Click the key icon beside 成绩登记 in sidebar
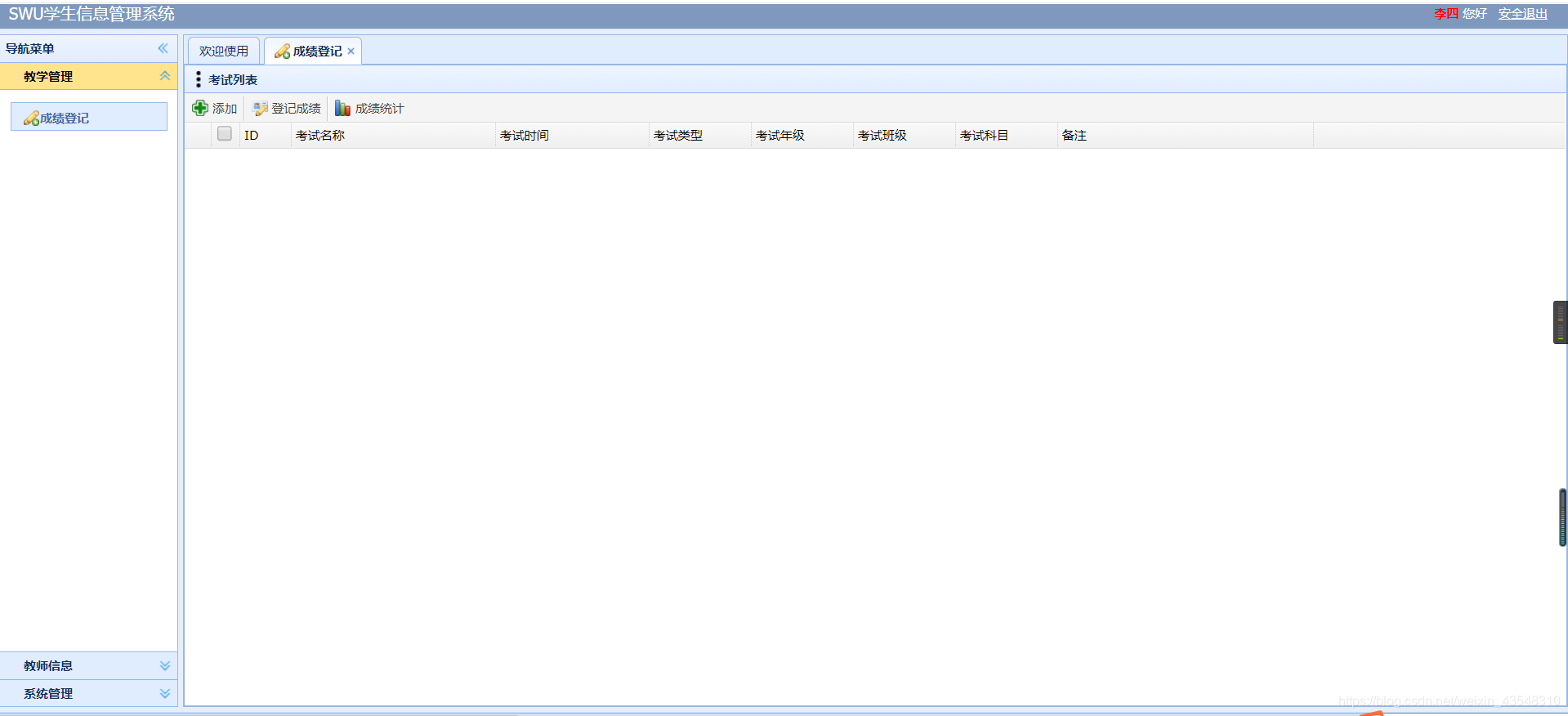 pyautogui.click(x=32, y=119)
